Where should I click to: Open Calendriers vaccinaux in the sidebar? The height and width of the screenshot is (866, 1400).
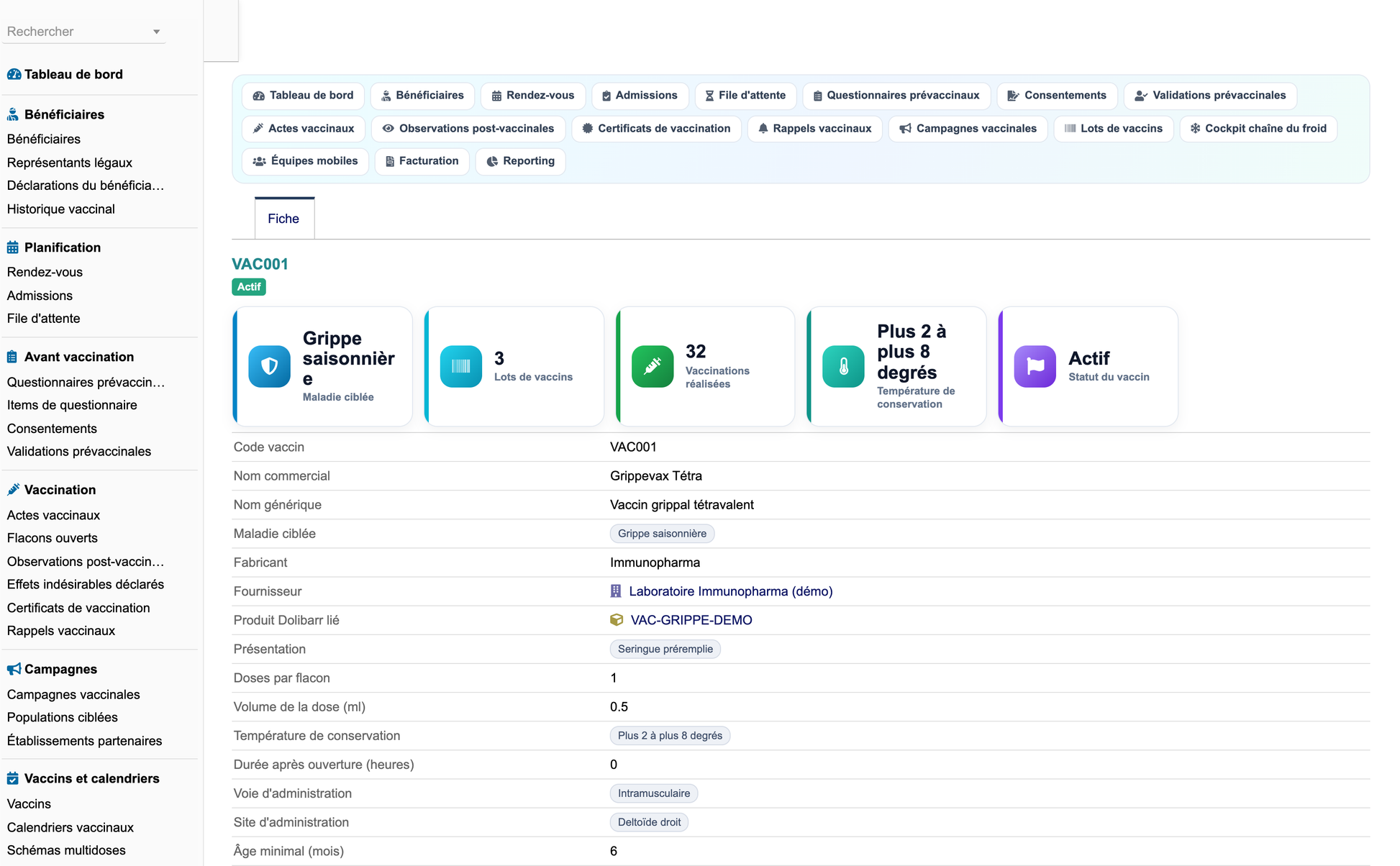70,827
